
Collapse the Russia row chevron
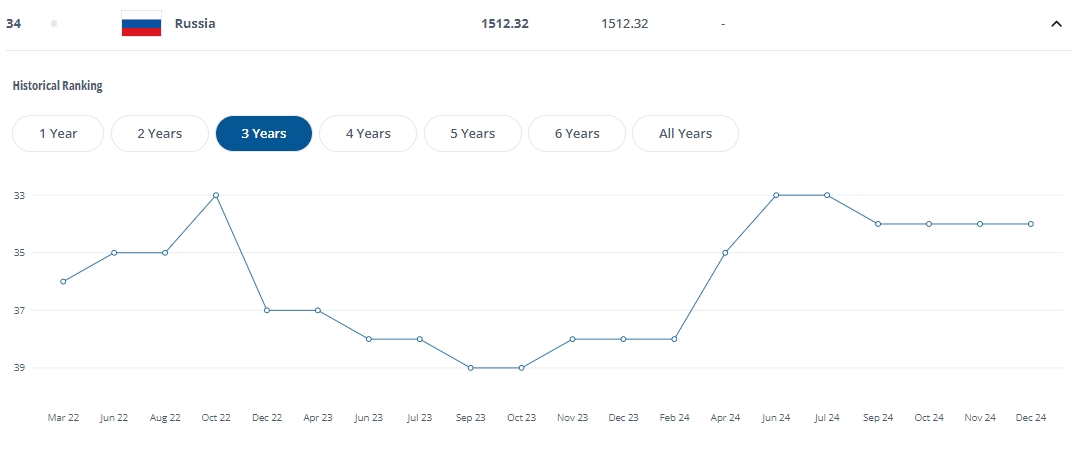tap(1056, 24)
